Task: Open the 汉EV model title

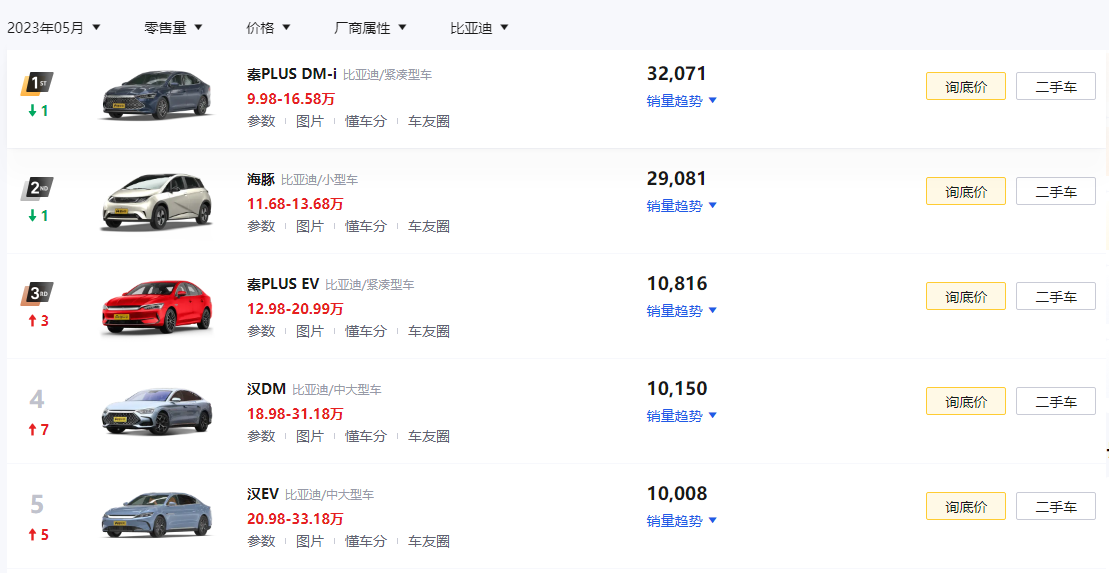Action: click(262, 494)
